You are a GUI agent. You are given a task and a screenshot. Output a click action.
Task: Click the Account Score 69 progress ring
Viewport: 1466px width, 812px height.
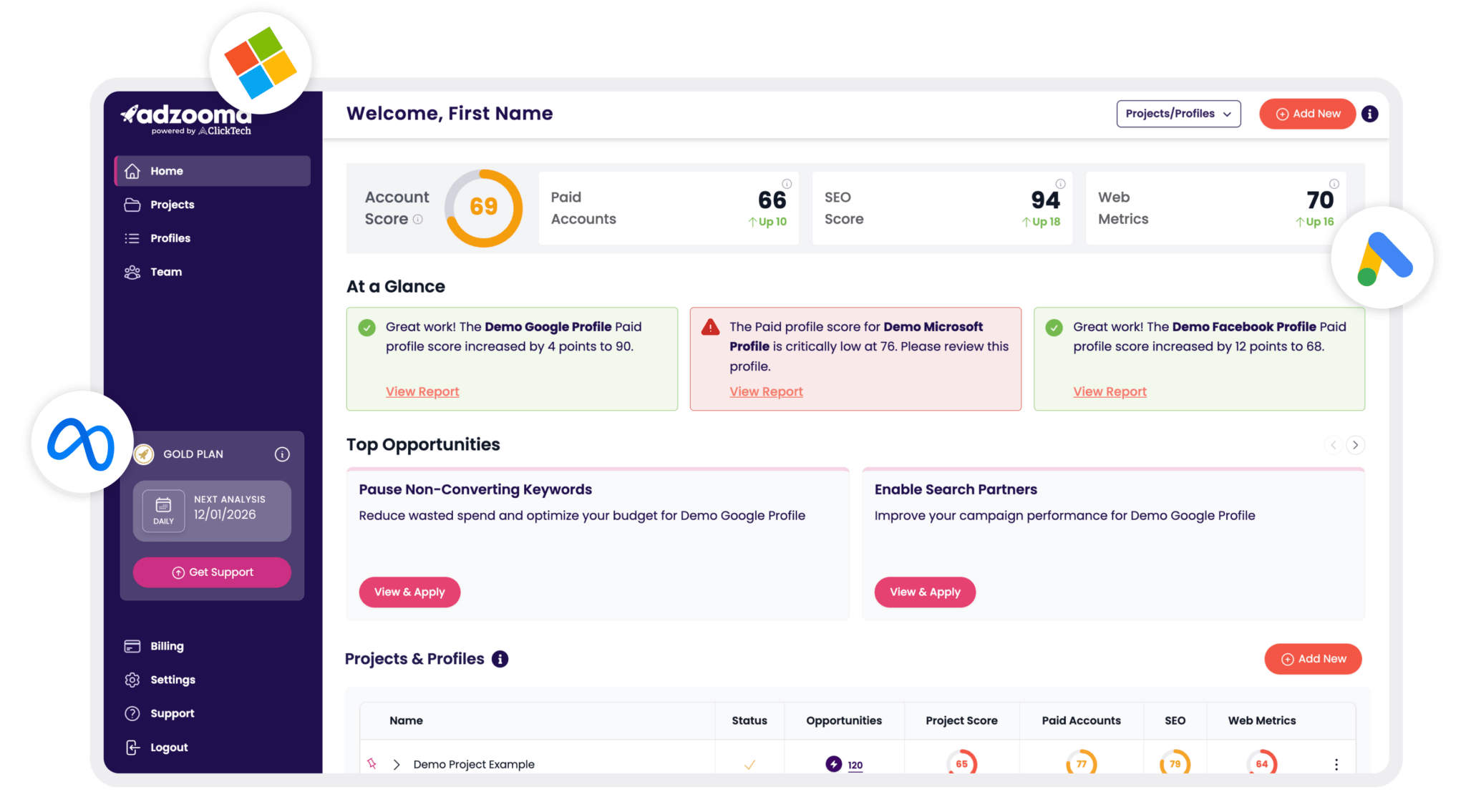coord(484,207)
